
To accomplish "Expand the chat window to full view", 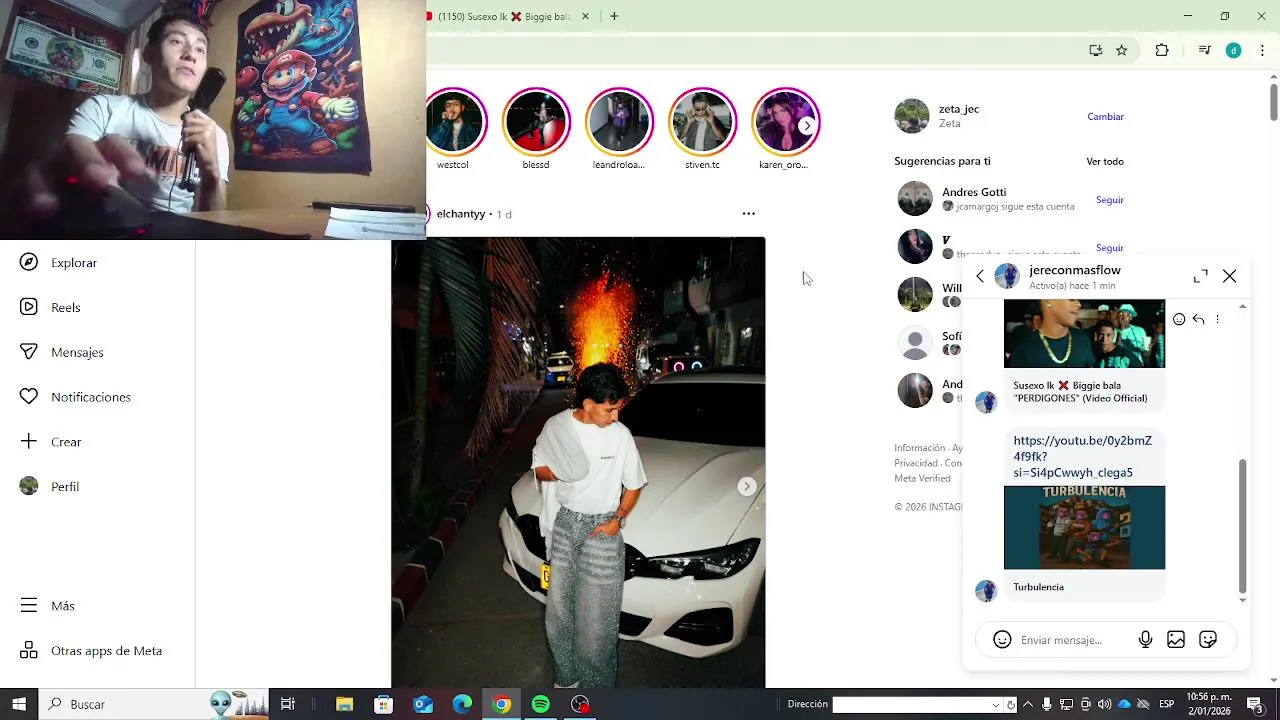I will [x=1200, y=277].
